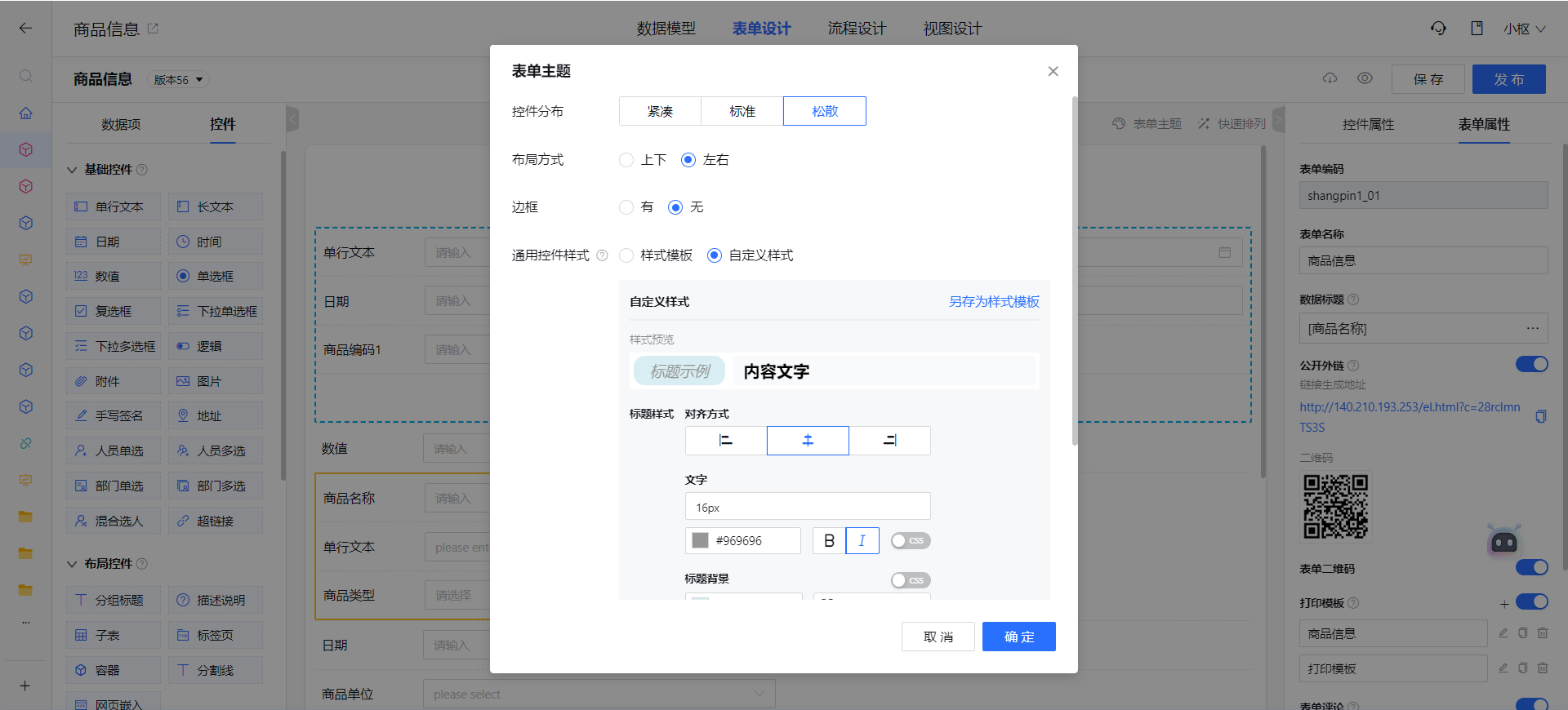The width and height of the screenshot is (1568, 710).
Task: Delete the 商品信息 print template
Action: [x=1543, y=633]
